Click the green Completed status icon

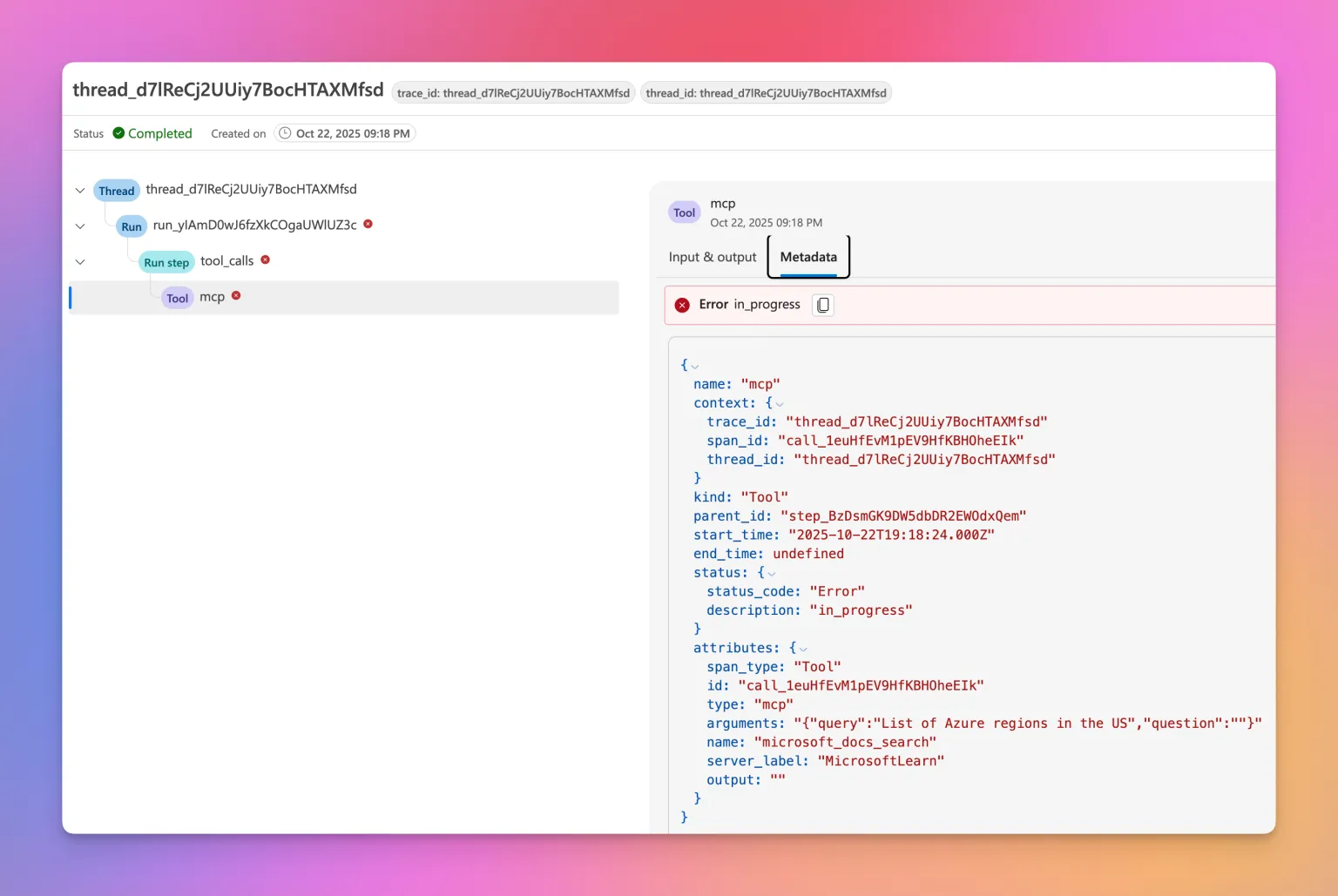click(x=118, y=133)
